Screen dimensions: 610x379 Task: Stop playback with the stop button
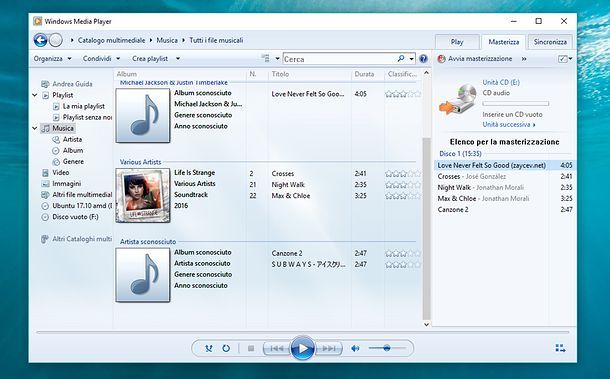coord(251,348)
